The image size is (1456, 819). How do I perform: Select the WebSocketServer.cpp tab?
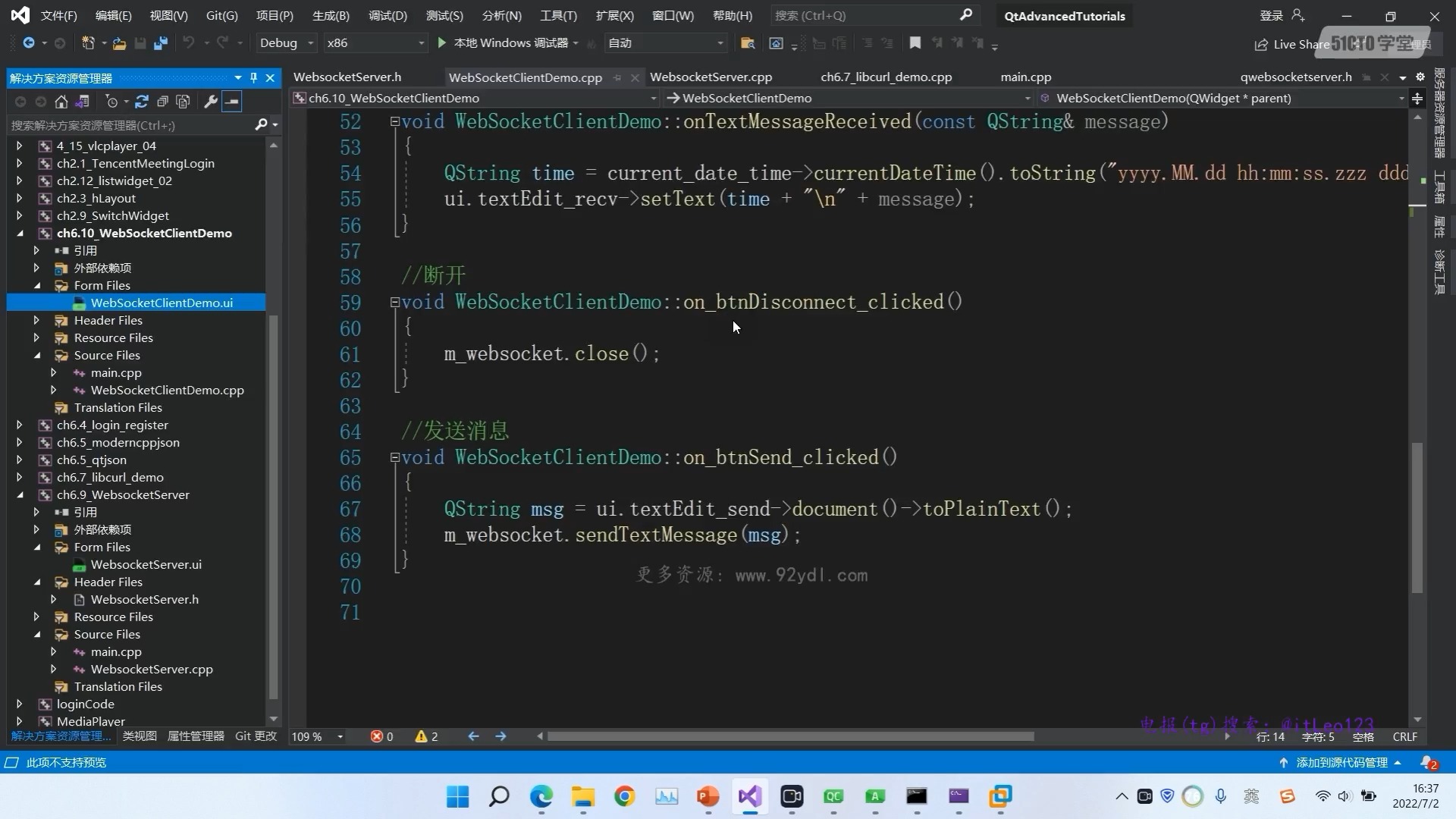(x=711, y=76)
